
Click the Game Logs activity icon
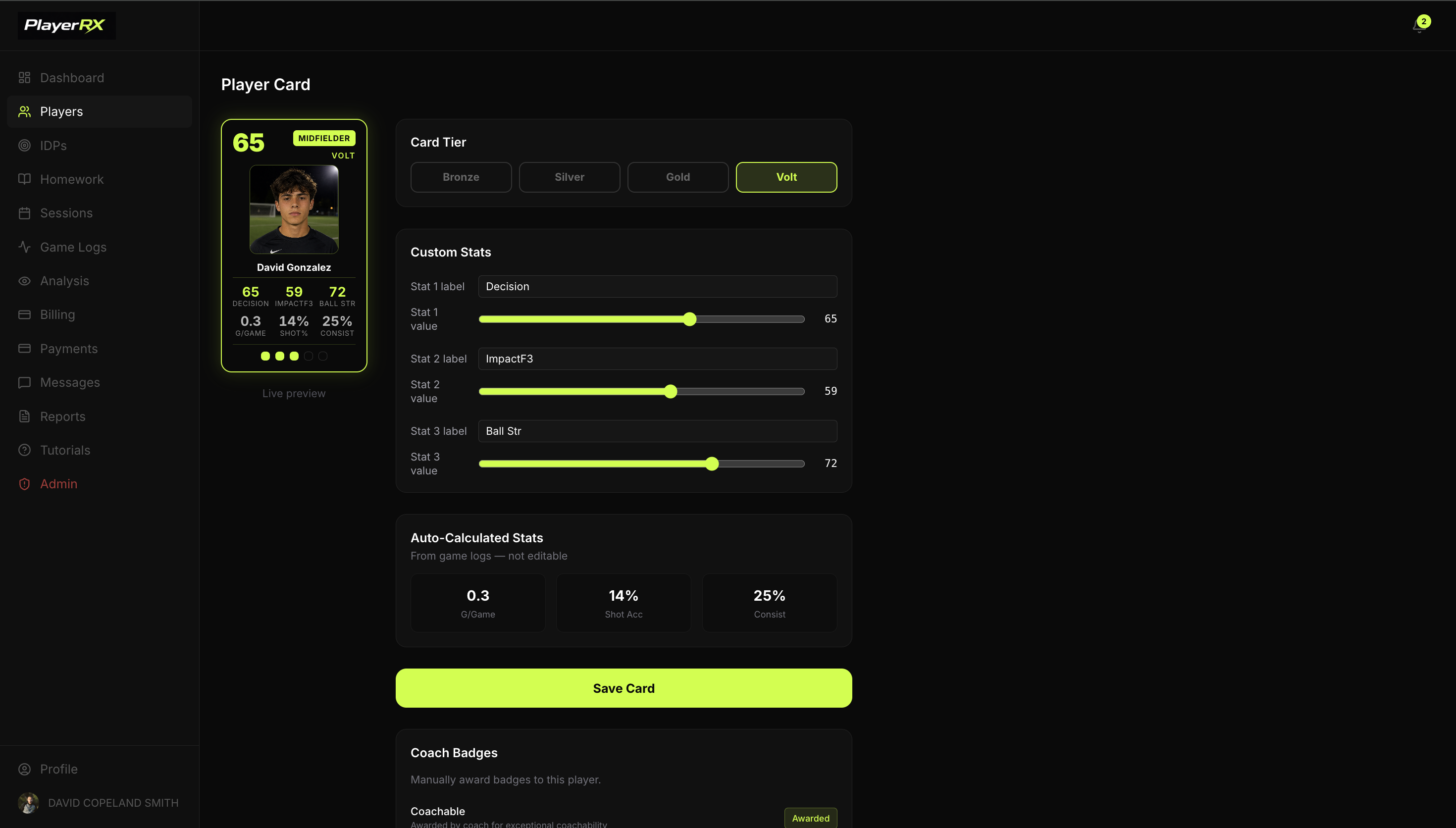[x=24, y=247]
